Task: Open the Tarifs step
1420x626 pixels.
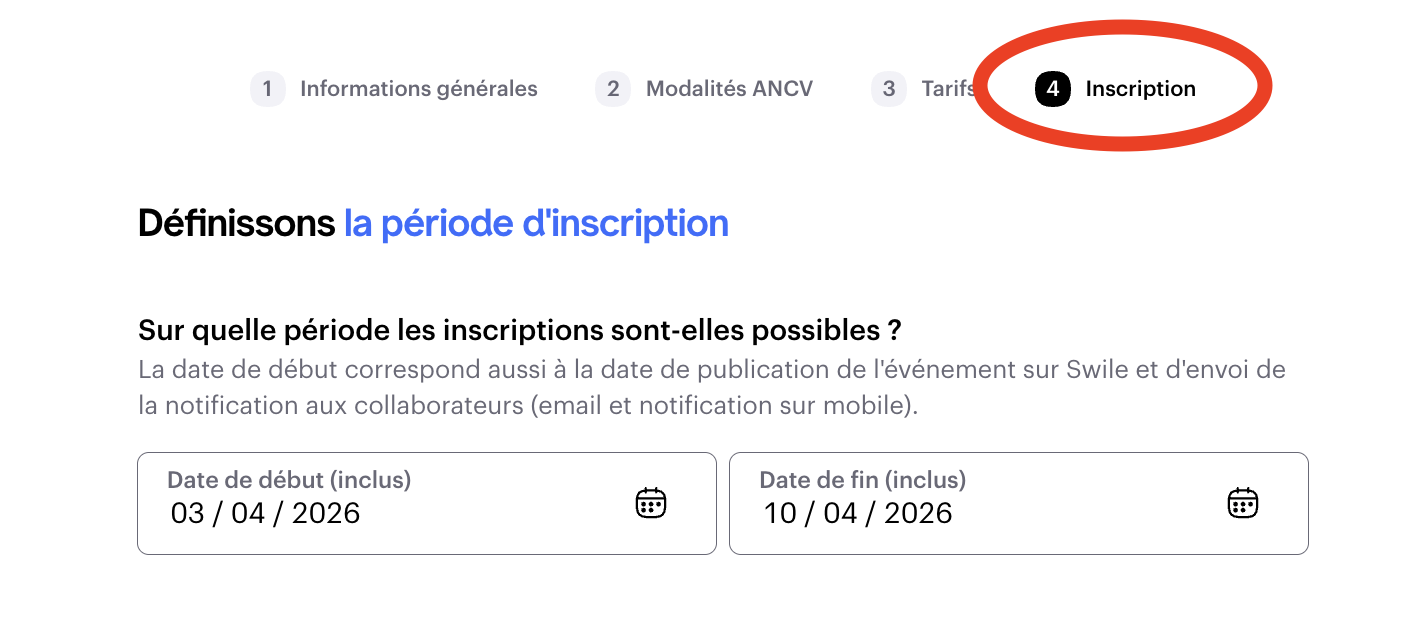Action: [946, 89]
